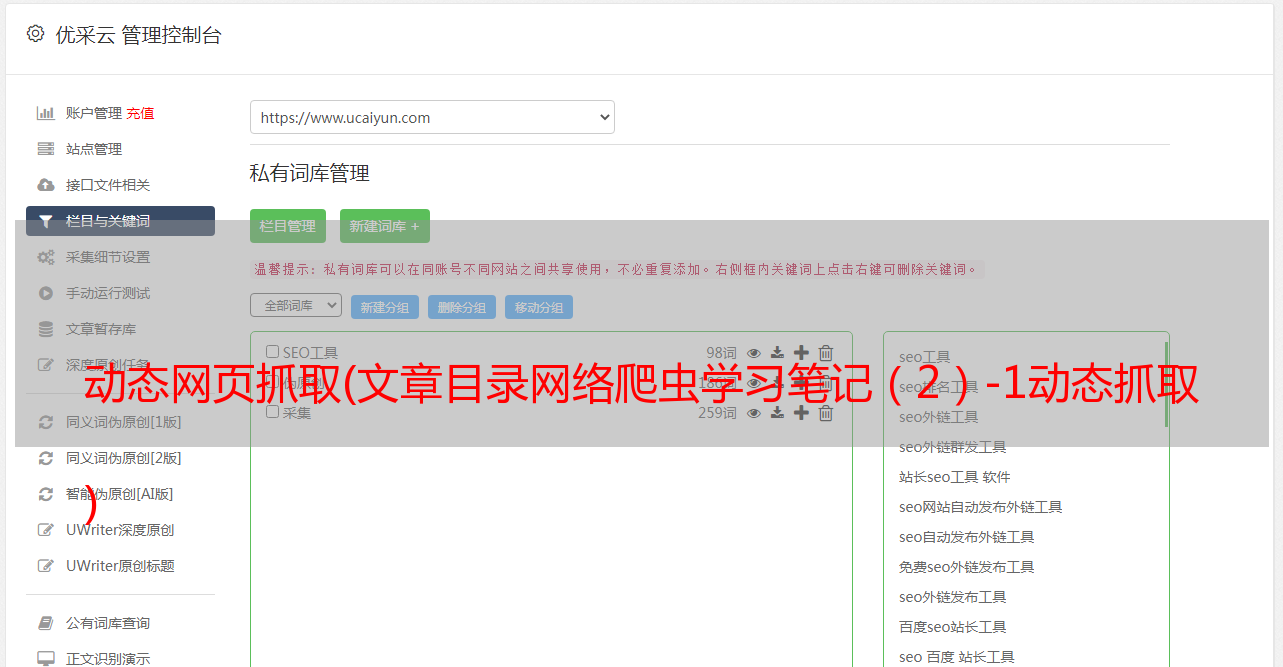1283x667 pixels.
Task: Open the https://www.ucaiyun.com site dropdown
Action: point(432,117)
